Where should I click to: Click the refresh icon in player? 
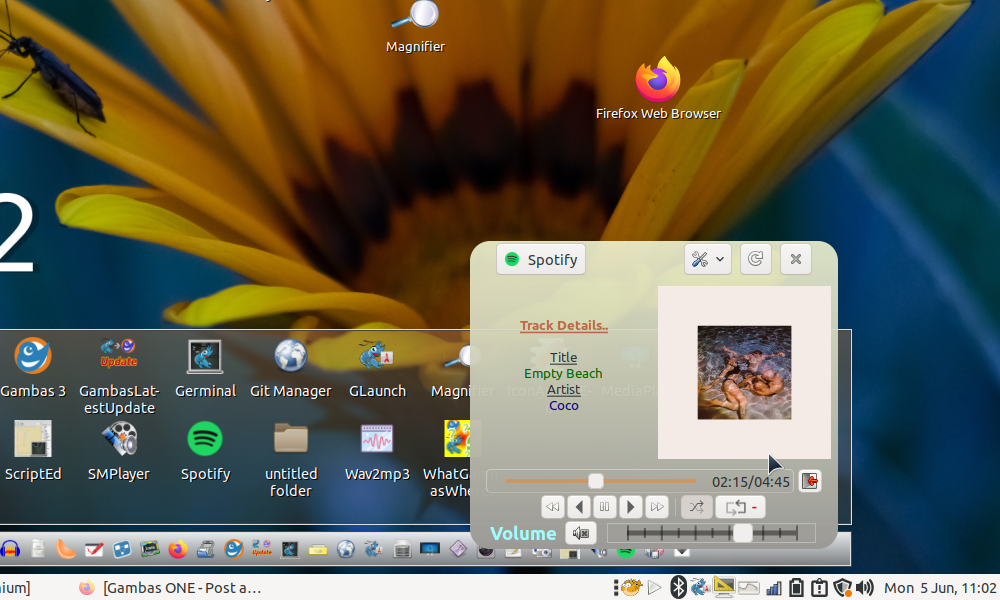(x=756, y=259)
